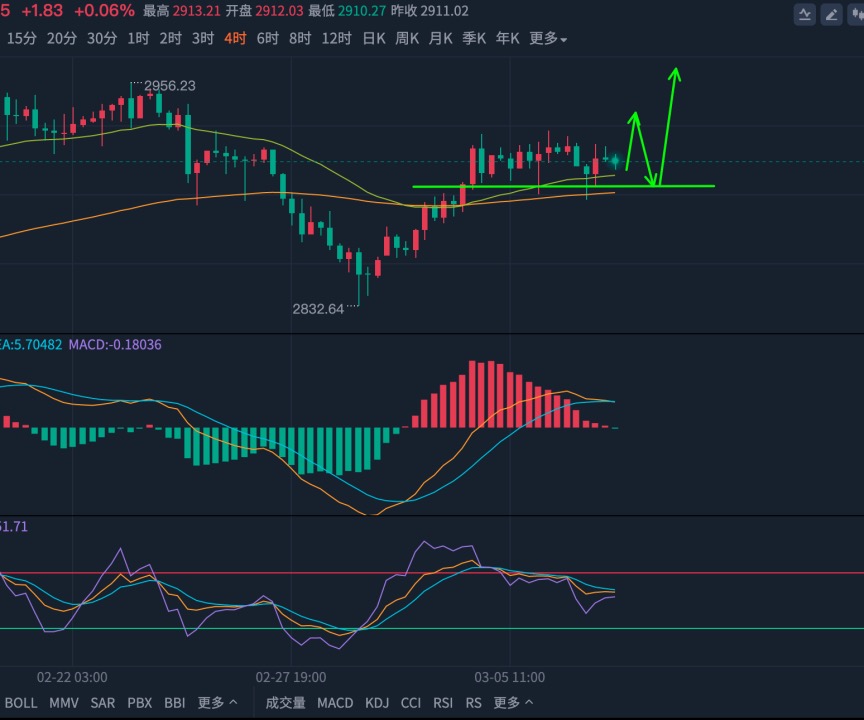The width and height of the screenshot is (864, 720).
Task: Switch to 季K quarterly chart
Action: click(474, 38)
